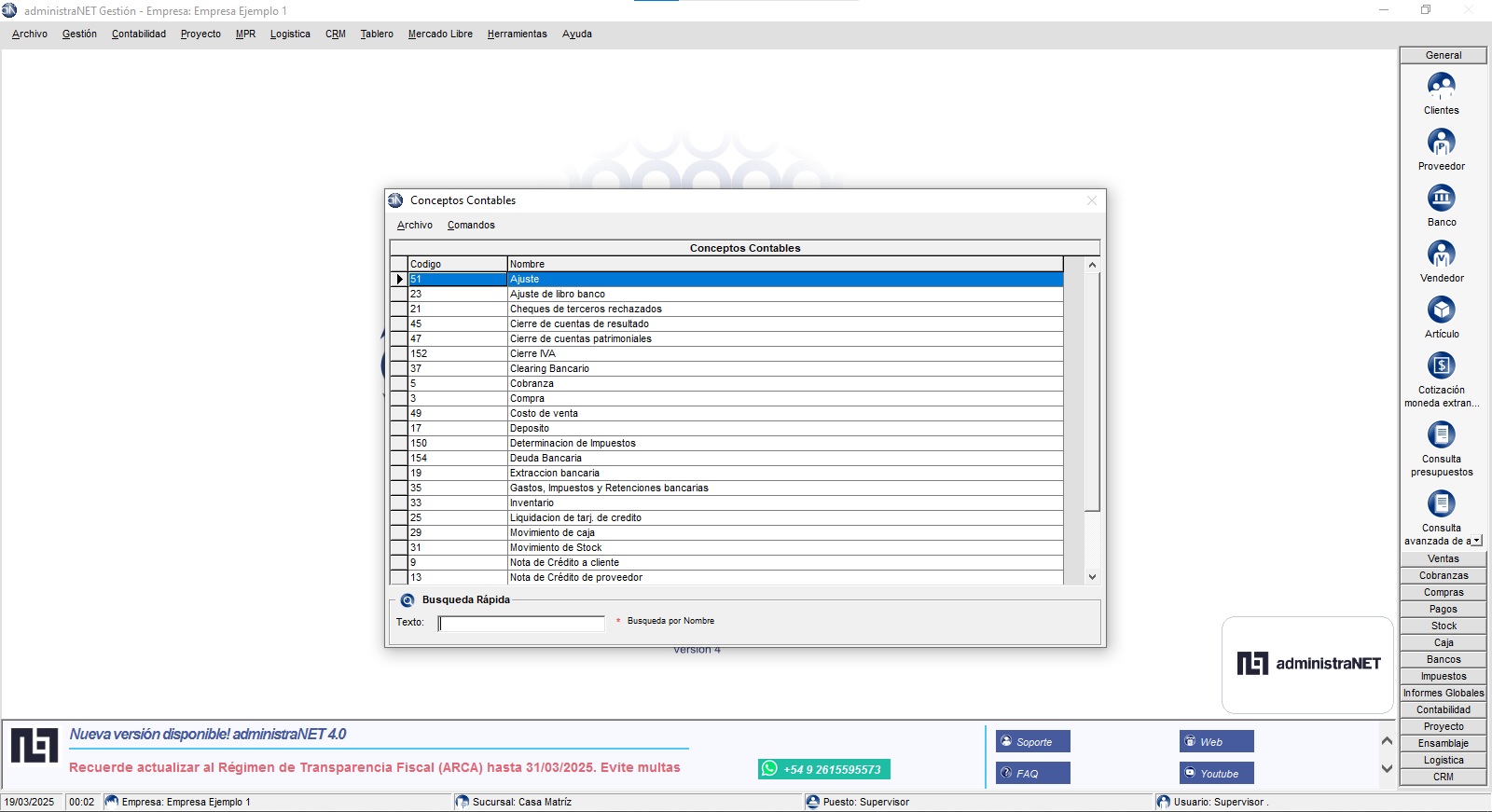Screen dimensions: 1492x812
Task: Click the new version available link
Action: [208, 735]
